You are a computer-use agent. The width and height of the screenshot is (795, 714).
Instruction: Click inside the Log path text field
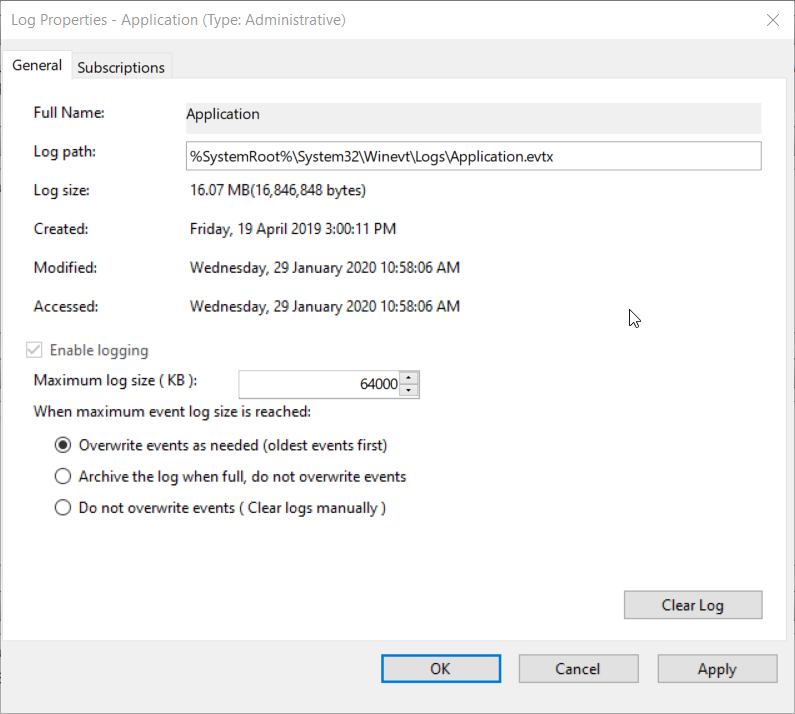pos(473,156)
